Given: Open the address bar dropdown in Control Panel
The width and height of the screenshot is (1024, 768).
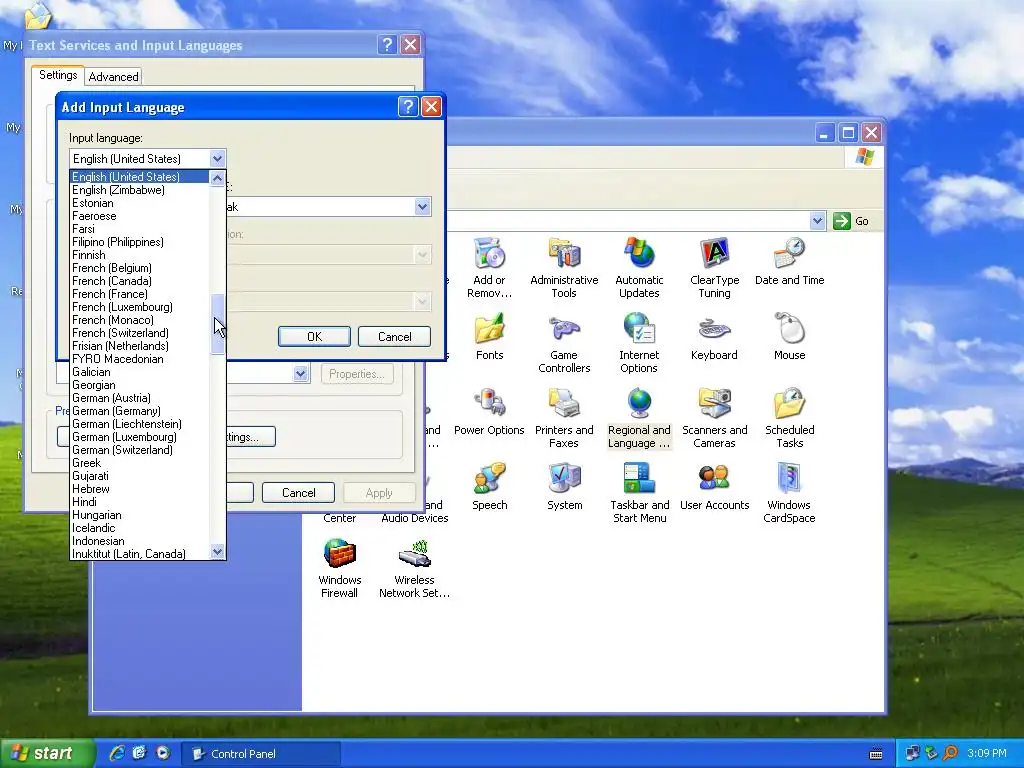Looking at the screenshot, I should (x=817, y=221).
